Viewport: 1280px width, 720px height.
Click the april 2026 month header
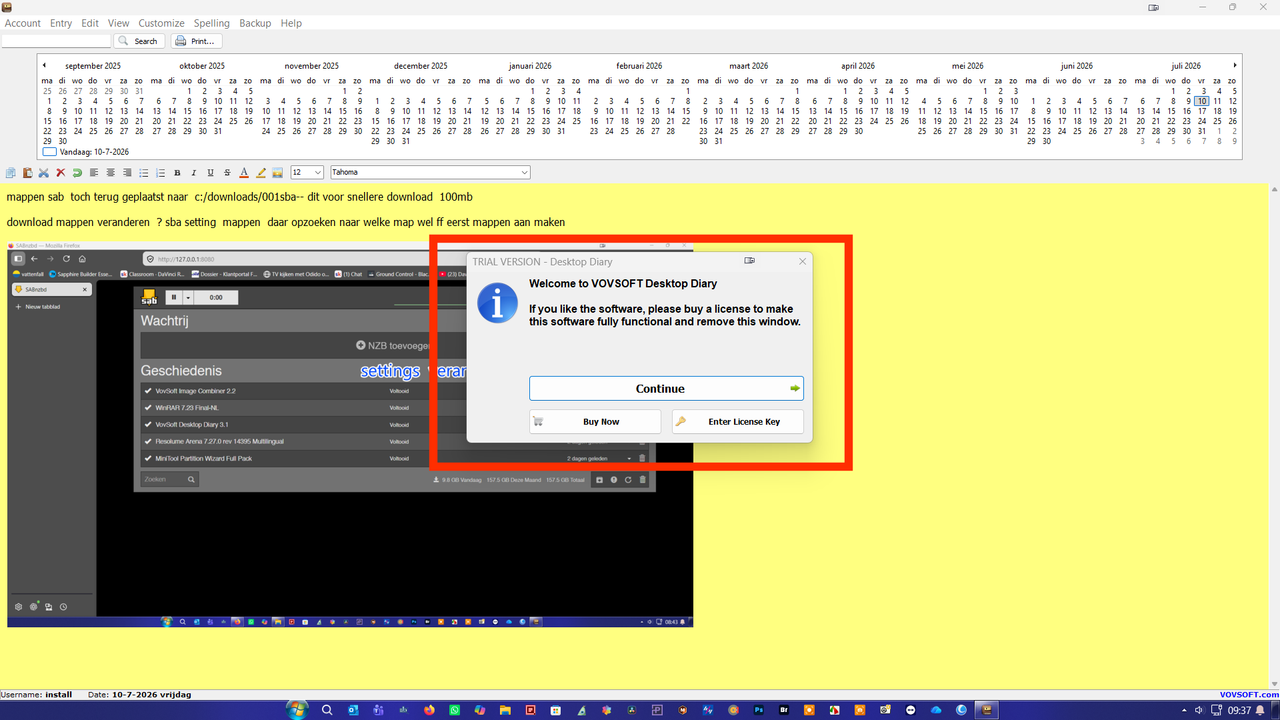(x=858, y=66)
